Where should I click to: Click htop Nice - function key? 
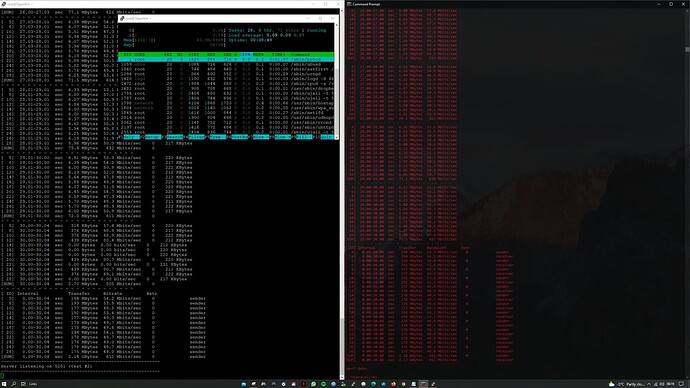click(x=261, y=137)
